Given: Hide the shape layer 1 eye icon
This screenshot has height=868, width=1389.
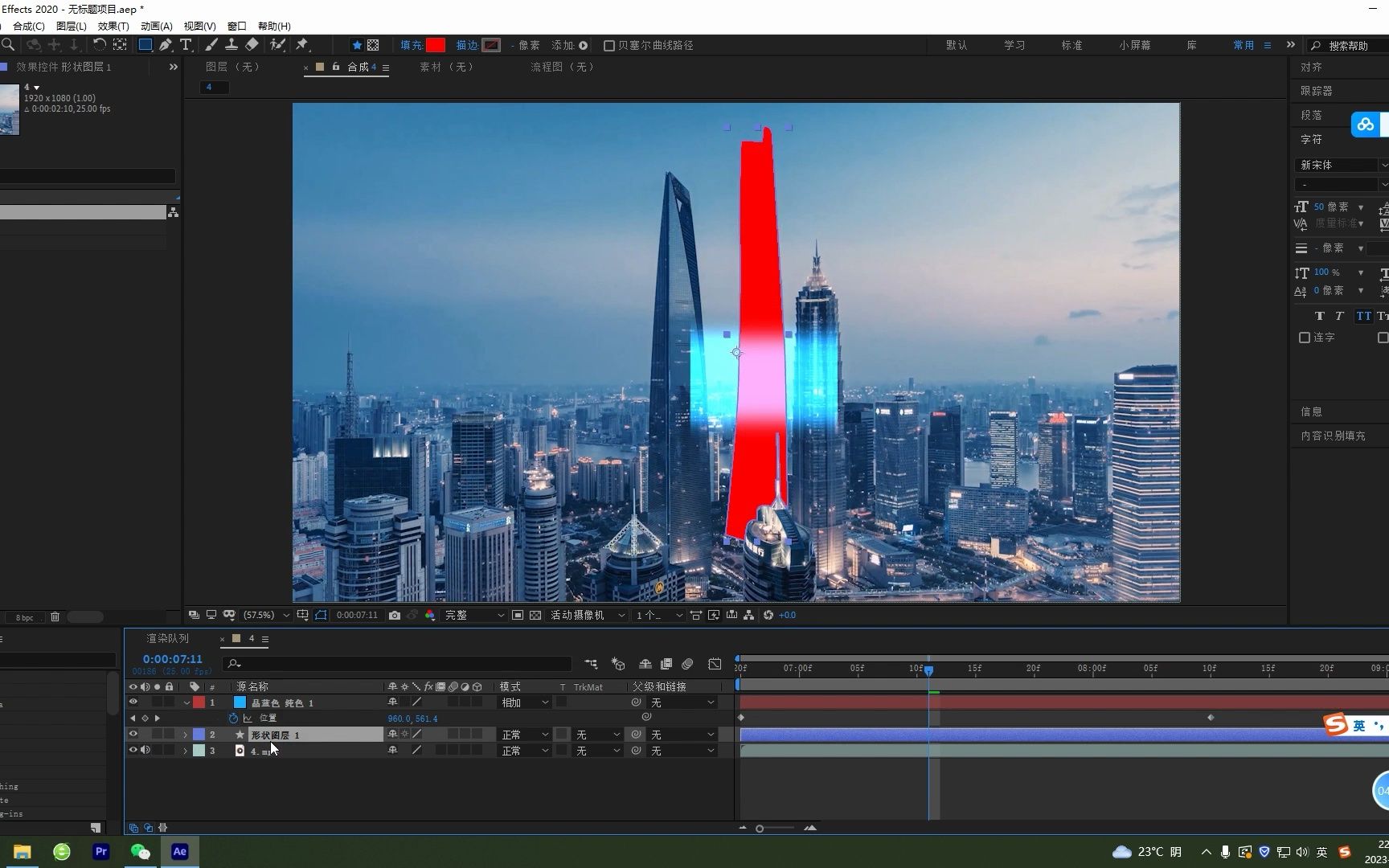Looking at the screenshot, I should coord(133,735).
